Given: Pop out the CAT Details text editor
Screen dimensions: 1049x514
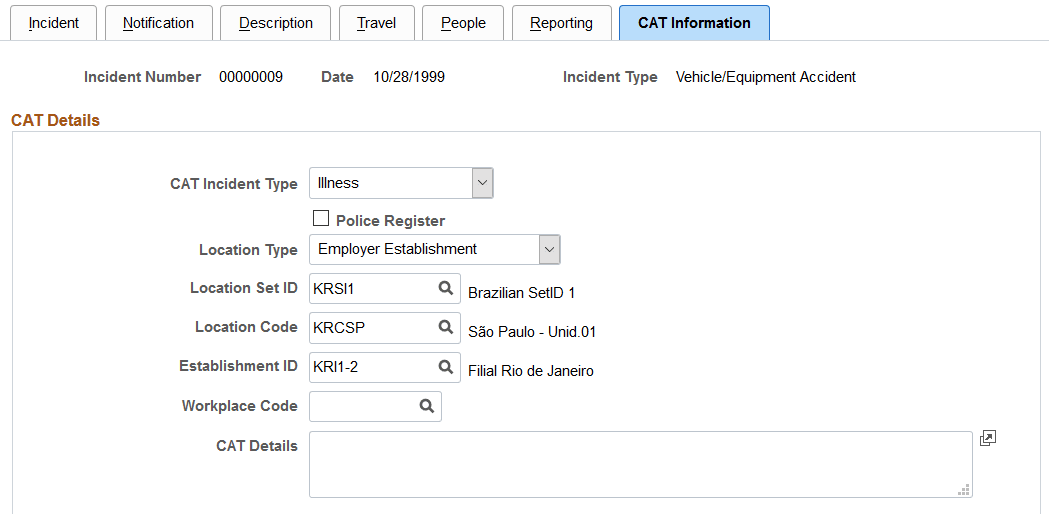Looking at the screenshot, I should pos(987,438).
